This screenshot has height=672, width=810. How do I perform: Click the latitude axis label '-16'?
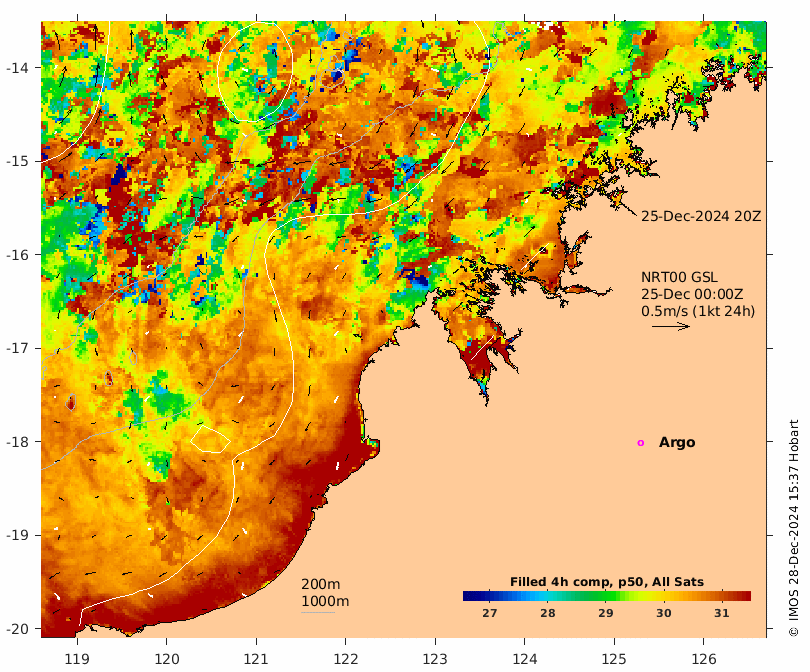coord(17,255)
